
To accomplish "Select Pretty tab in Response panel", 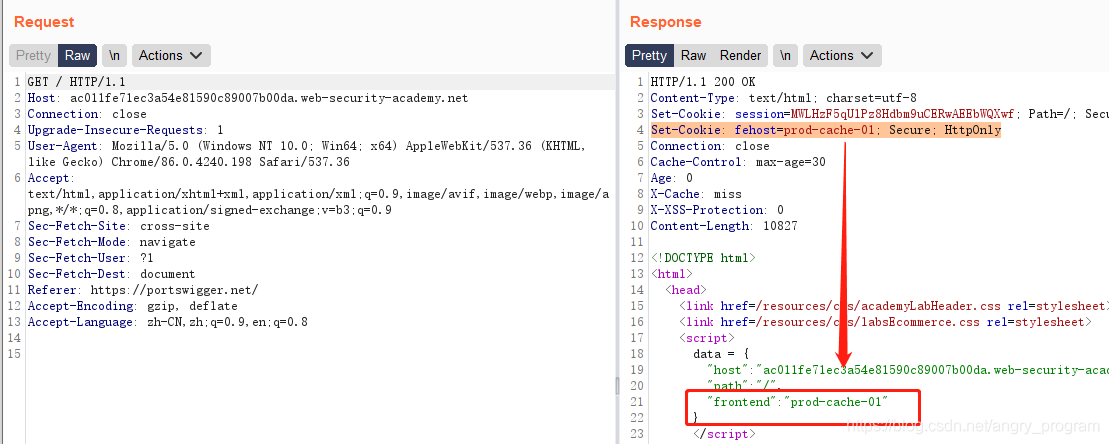I will 649,55.
